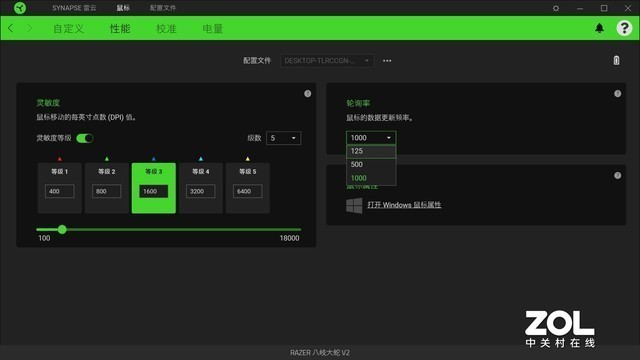Image resolution: width=640 pixels, height=360 pixels.
Task: Switch to the 鼠标 top tab
Action: pos(123,8)
